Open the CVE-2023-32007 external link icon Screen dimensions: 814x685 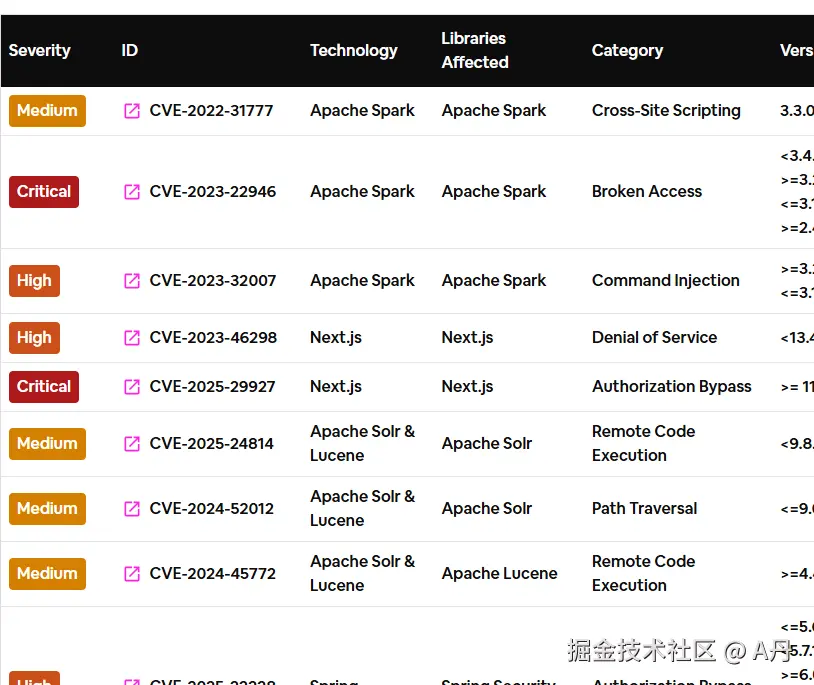(132, 281)
